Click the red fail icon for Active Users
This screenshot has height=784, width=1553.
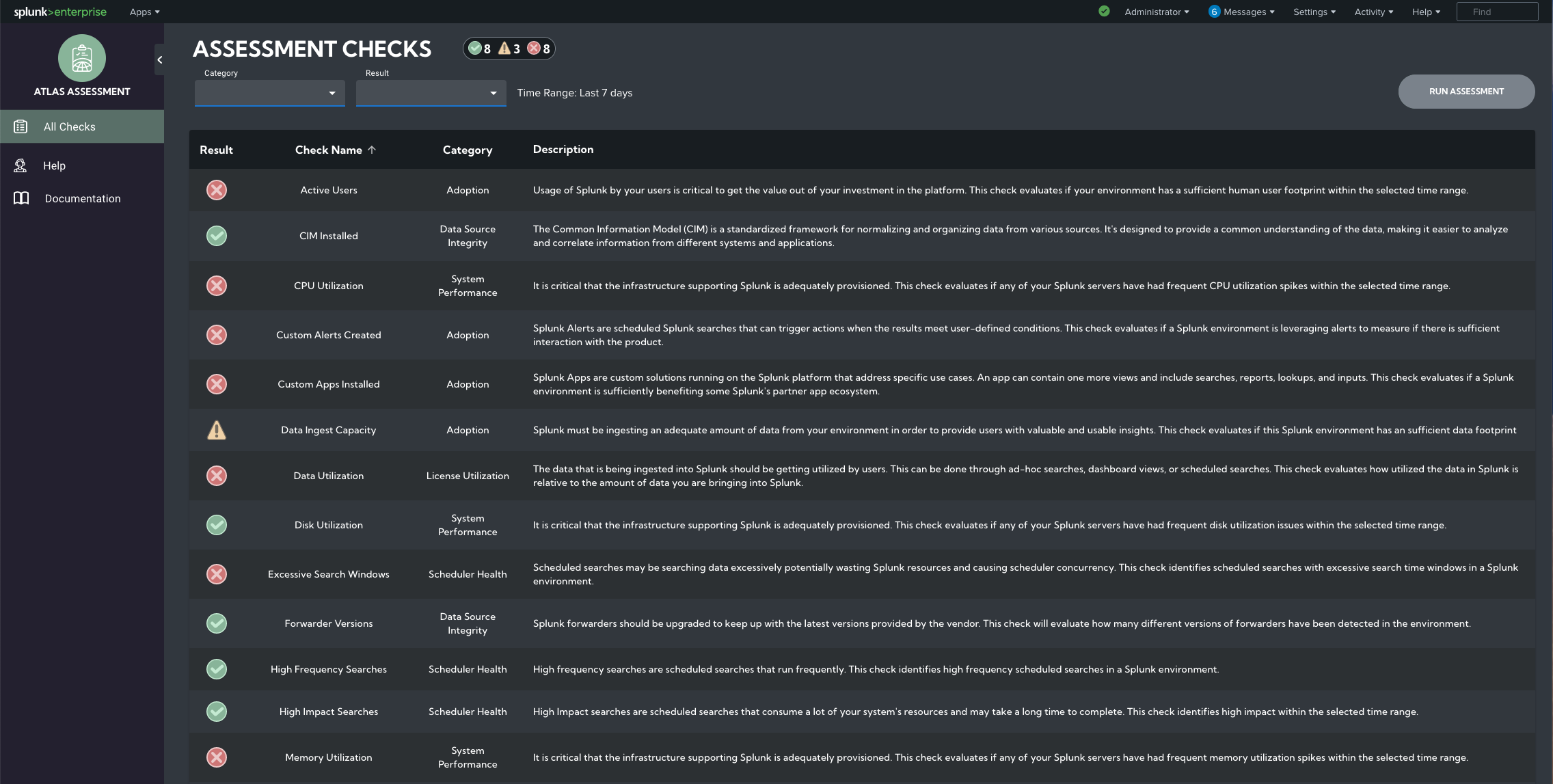(217, 190)
